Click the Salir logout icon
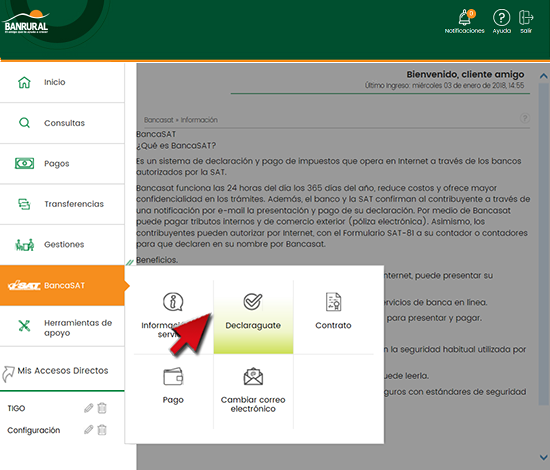 (526, 17)
